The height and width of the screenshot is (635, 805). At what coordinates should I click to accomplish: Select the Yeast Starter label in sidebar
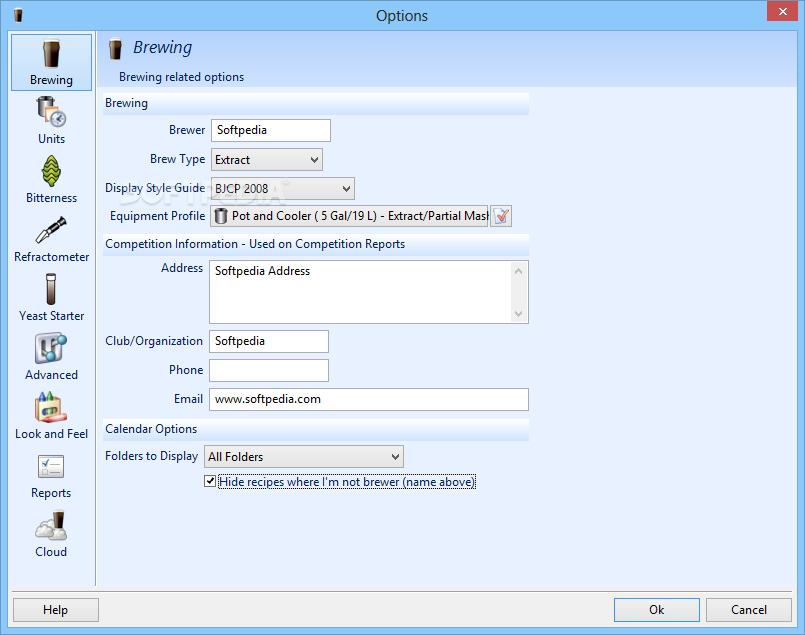tap(51, 316)
